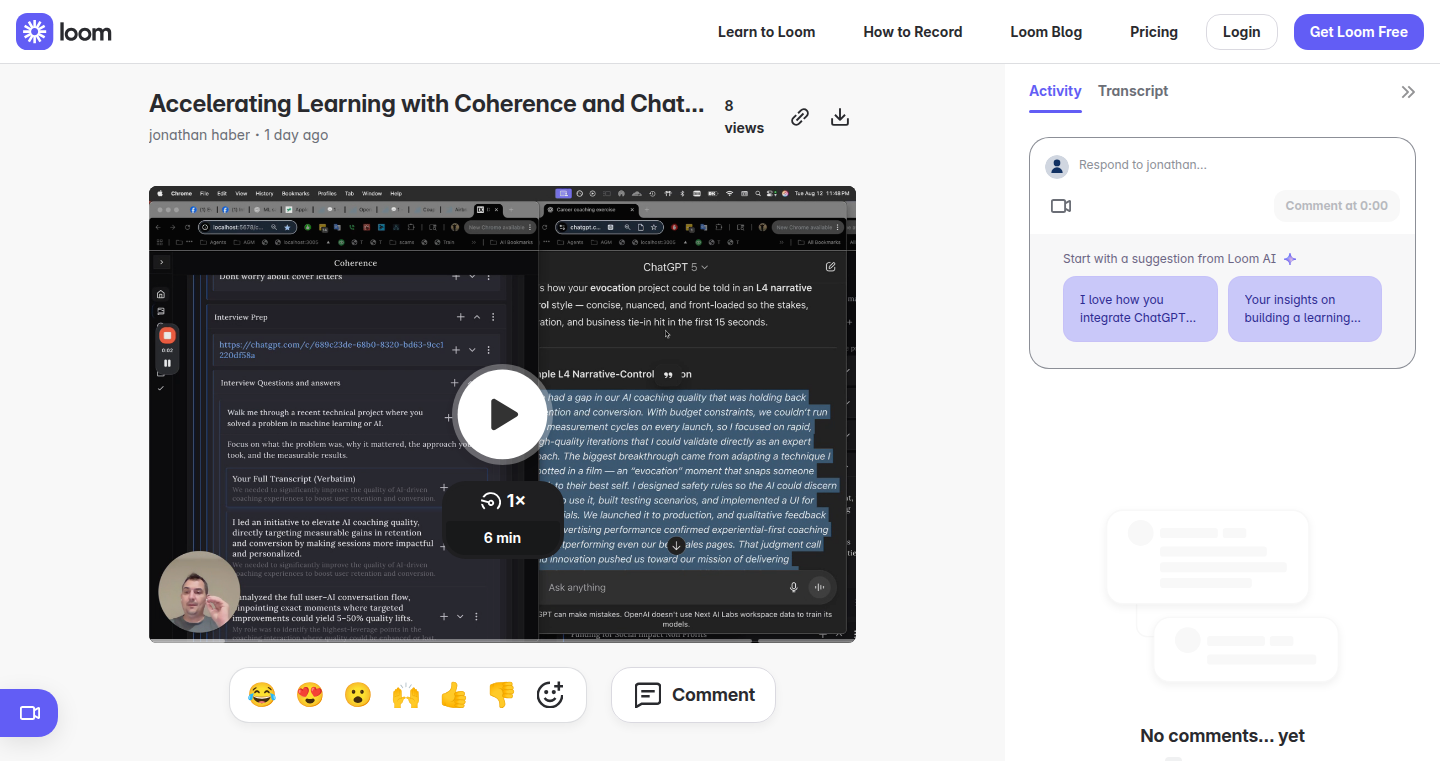
Task: Click the '8 views' count
Action: coord(744,117)
